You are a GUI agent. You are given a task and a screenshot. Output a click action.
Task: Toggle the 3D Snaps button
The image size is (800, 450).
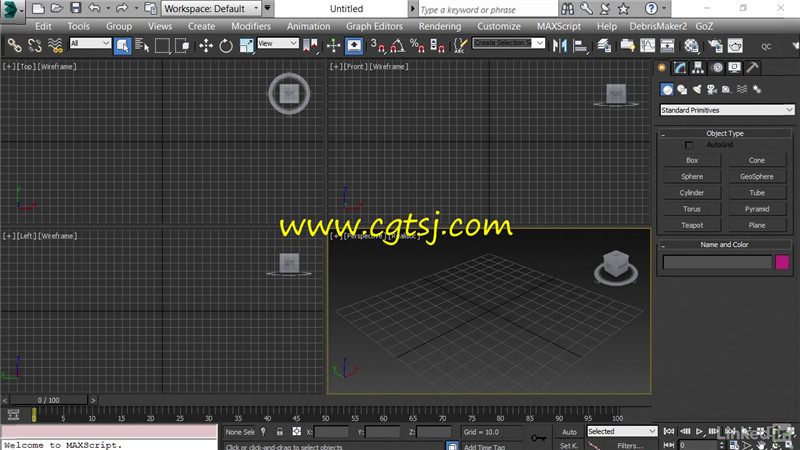(378, 46)
